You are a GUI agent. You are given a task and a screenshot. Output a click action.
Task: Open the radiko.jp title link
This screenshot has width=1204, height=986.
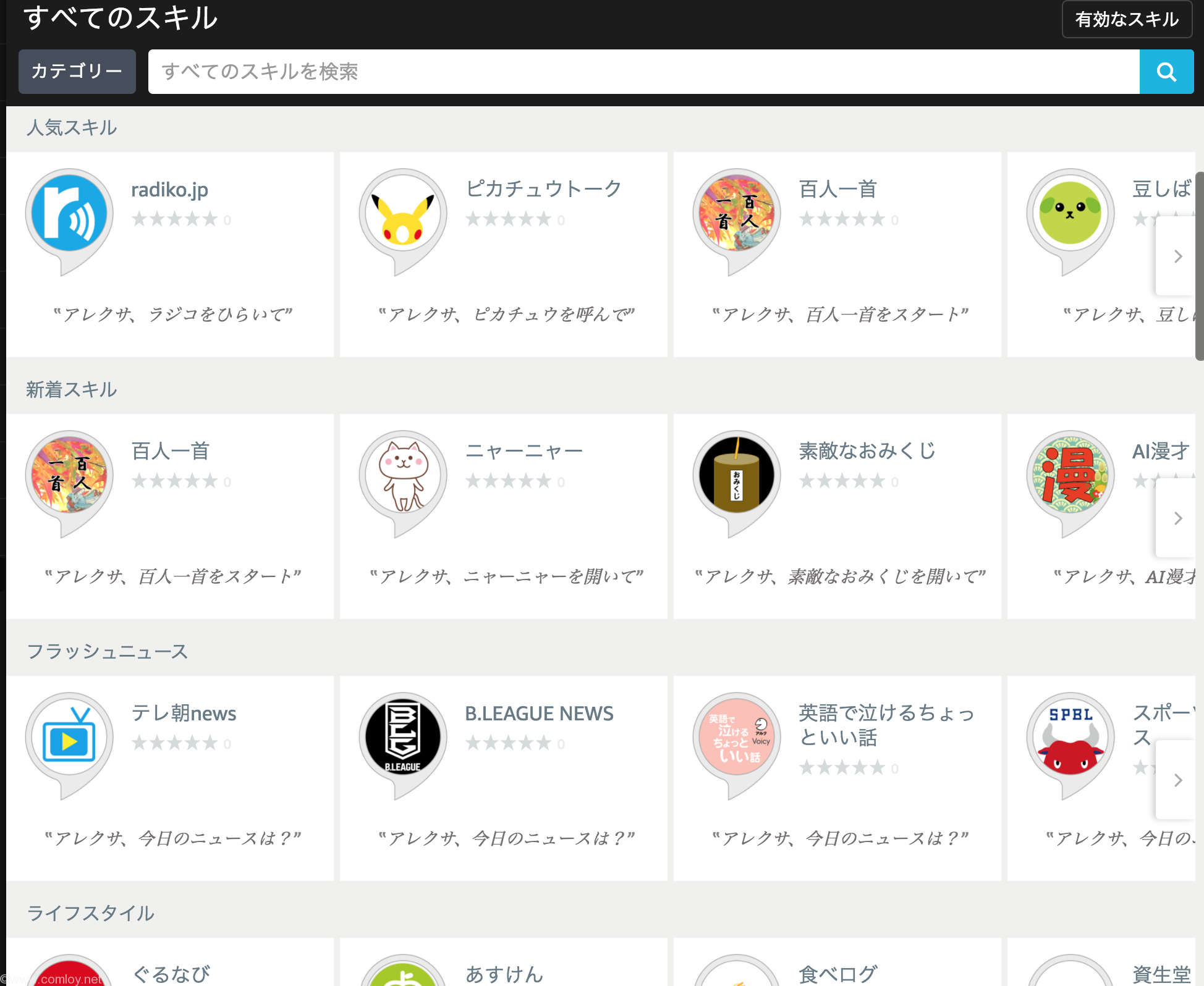(169, 189)
